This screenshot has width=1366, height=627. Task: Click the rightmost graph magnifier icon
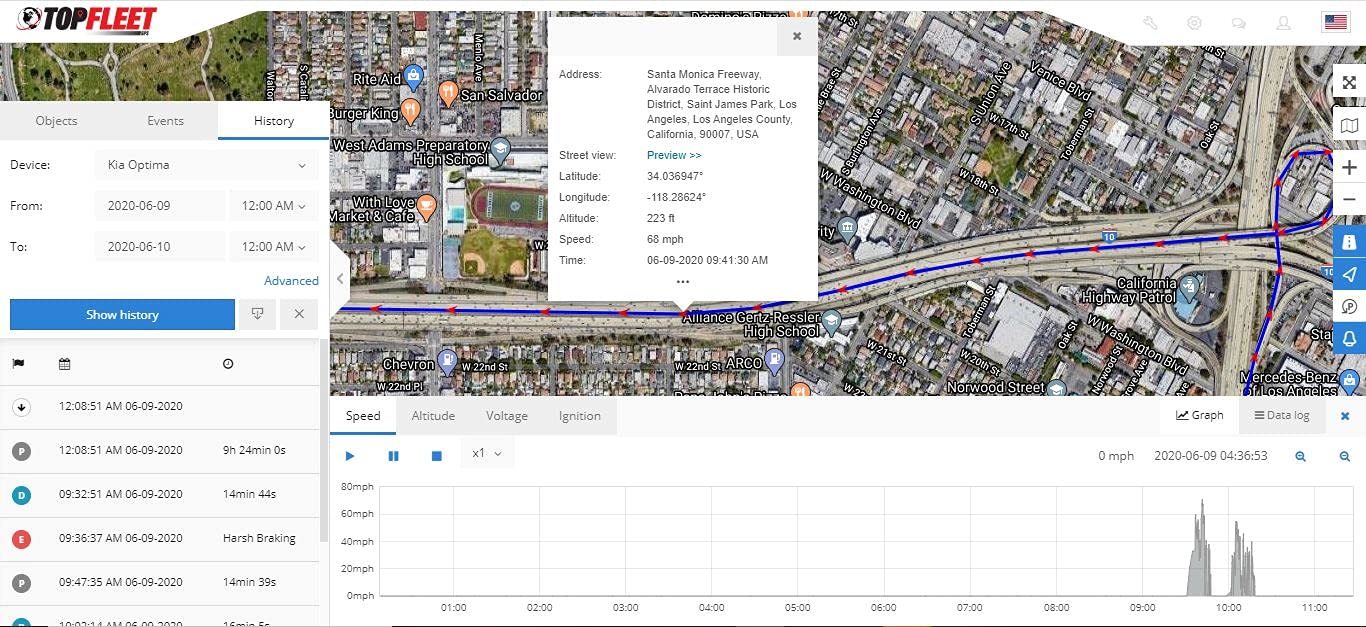click(1345, 456)
